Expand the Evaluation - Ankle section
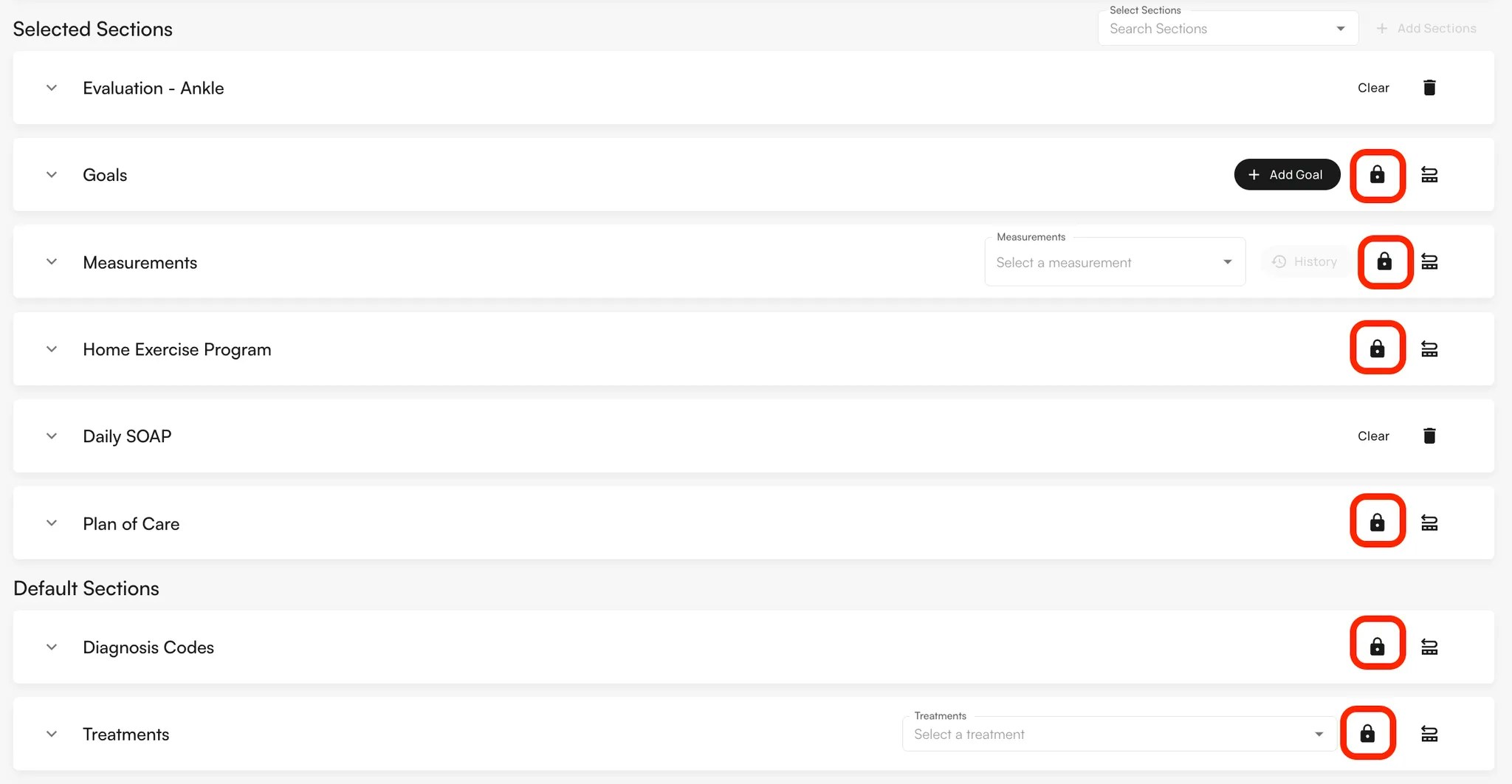Screen dimensions: 1512x784 click(52, 87)
